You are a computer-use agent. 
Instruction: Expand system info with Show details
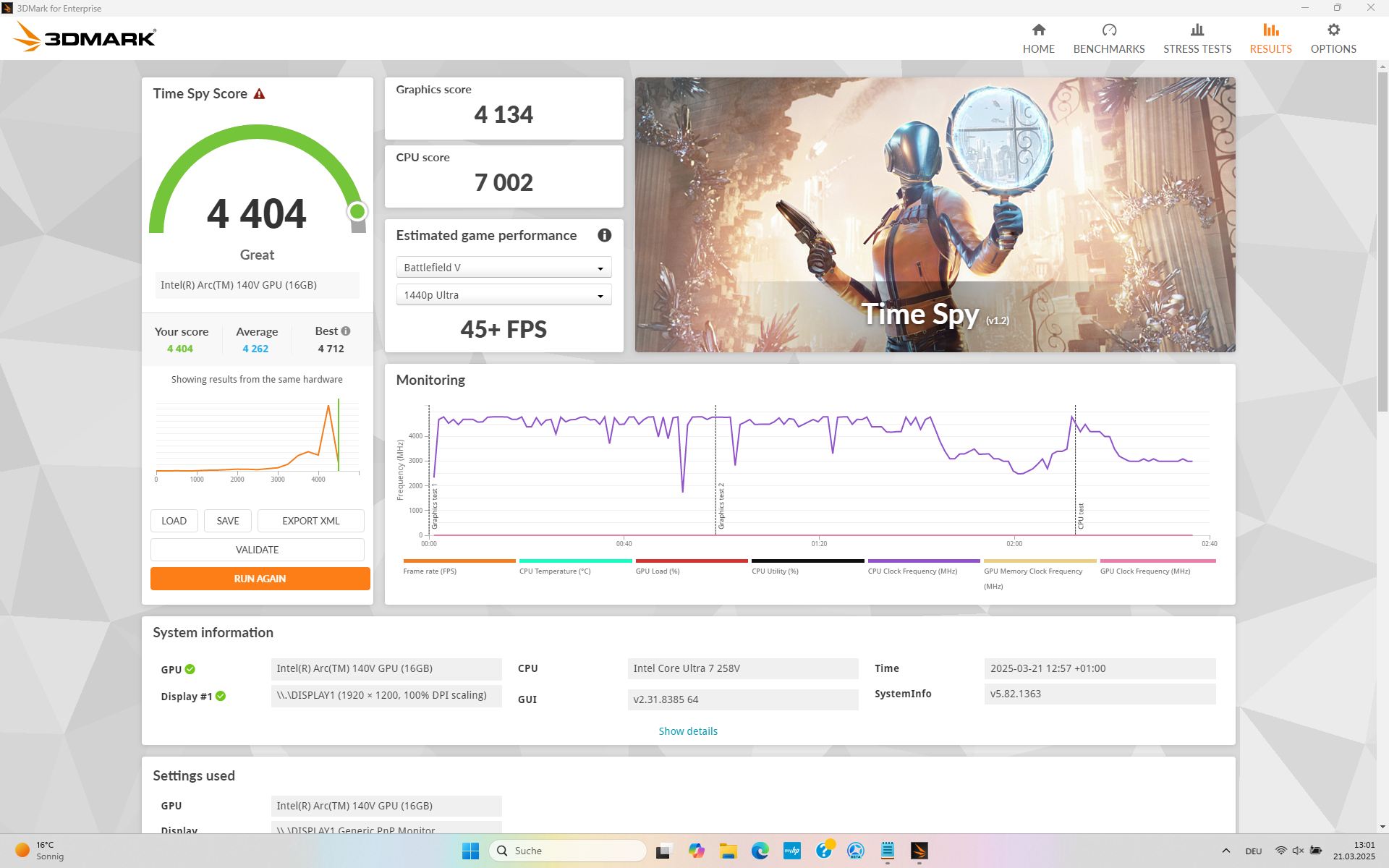[x=687, y=731]
